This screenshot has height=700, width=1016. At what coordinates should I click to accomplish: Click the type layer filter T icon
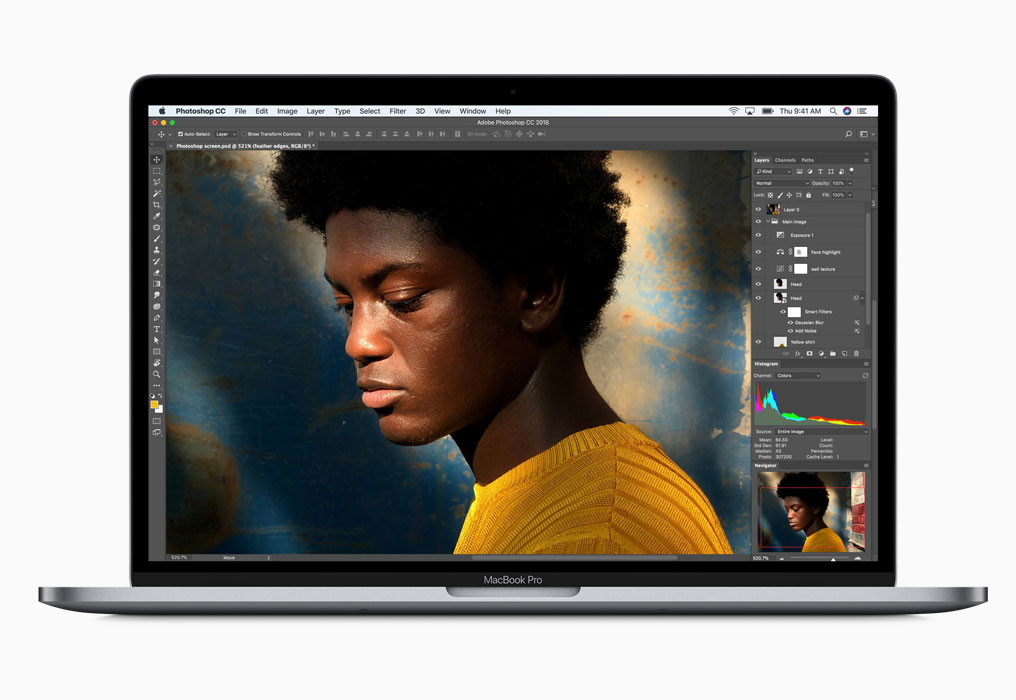(820, 172)
